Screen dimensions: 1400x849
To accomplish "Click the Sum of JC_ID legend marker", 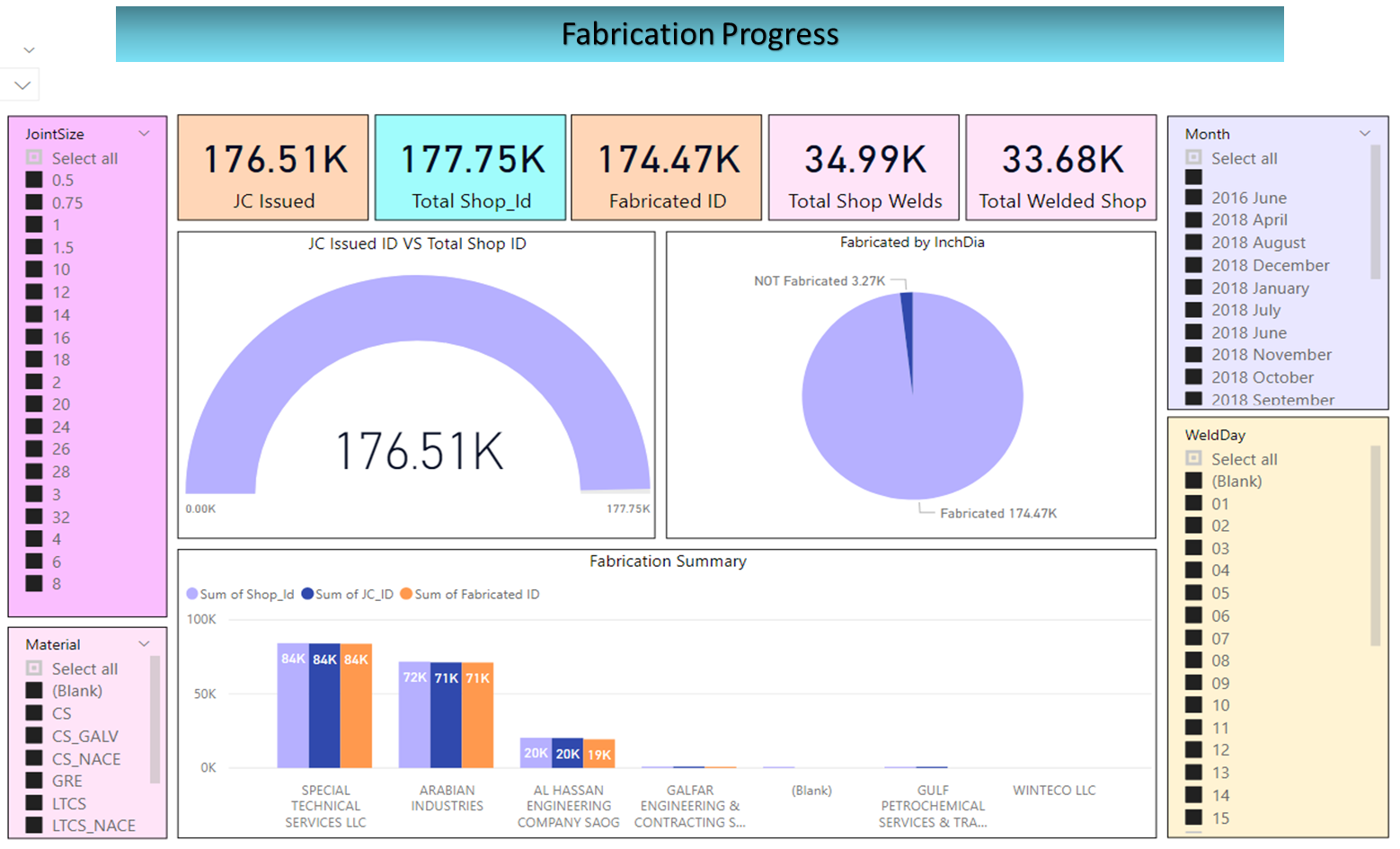I will point(307,594).
